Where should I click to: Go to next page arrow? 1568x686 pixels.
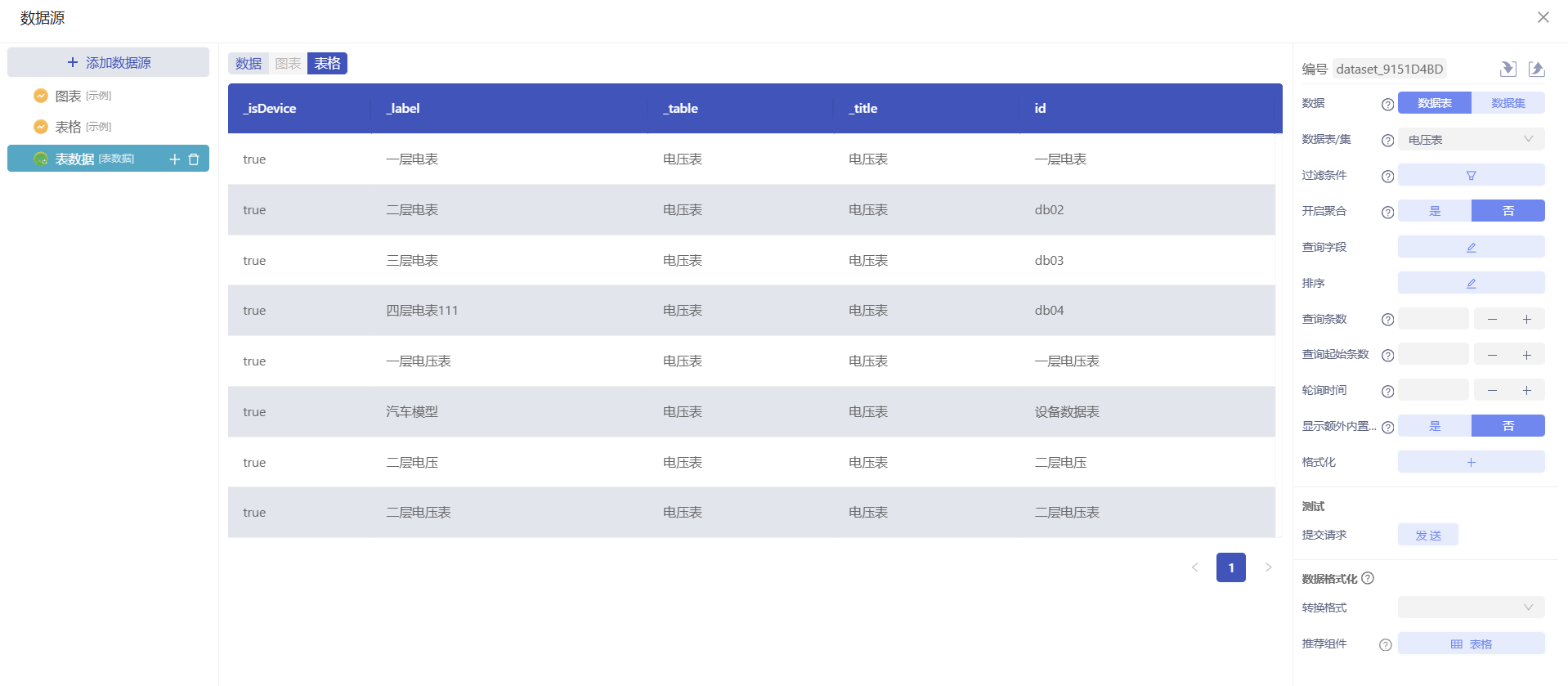tap(1268, 567)
